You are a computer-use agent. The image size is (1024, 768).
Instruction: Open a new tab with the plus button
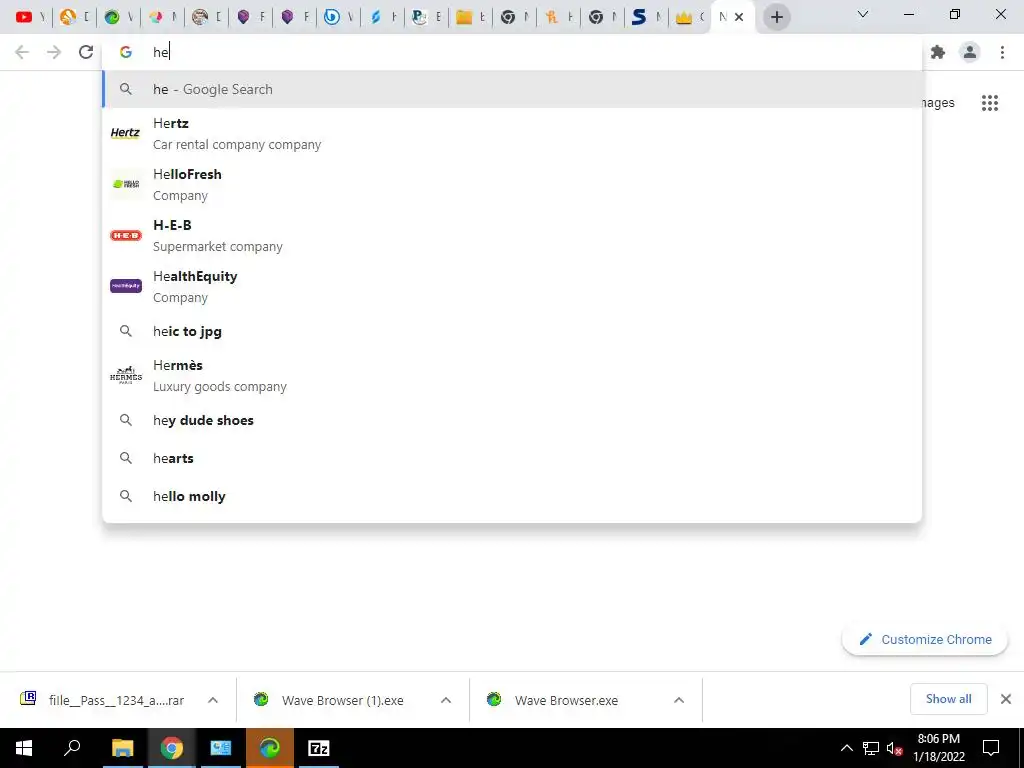tap(776, 17)
